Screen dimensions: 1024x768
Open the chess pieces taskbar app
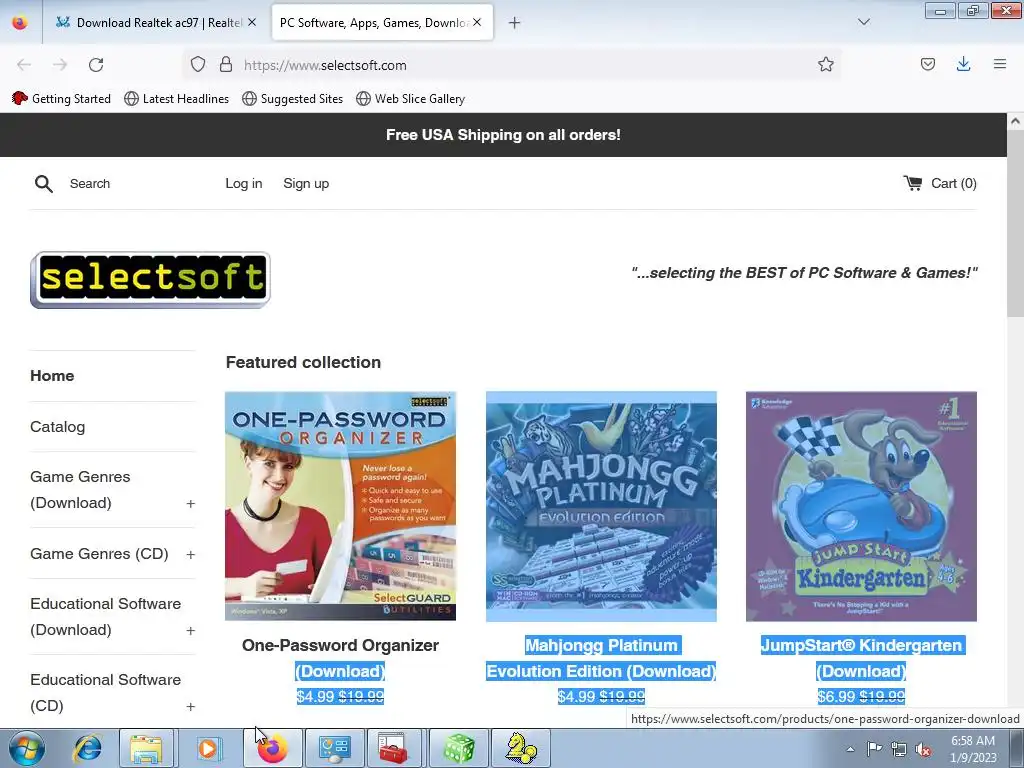(x=520, y=748)
